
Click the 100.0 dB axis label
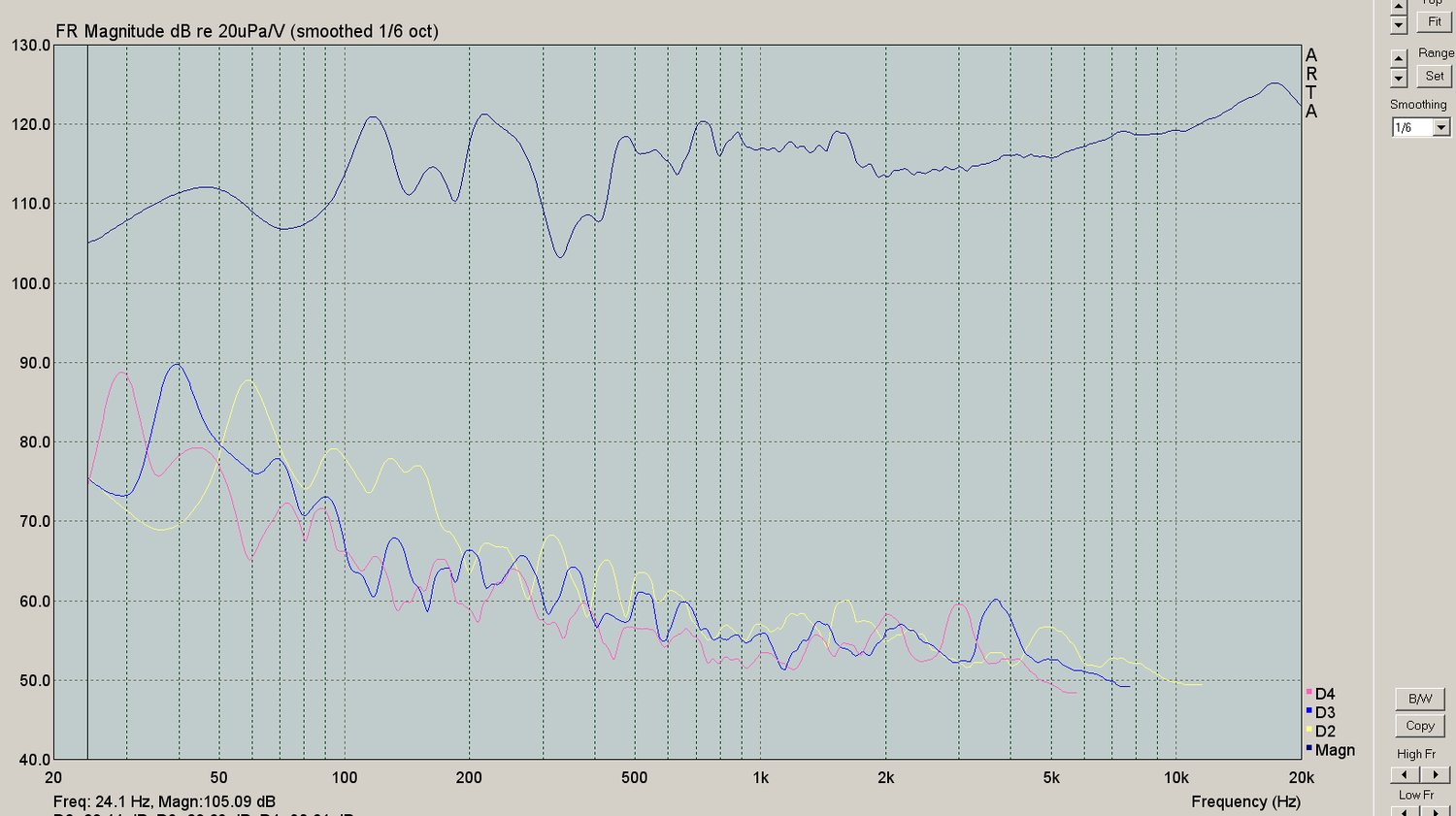pyautogui.click(x=31, y=284)
